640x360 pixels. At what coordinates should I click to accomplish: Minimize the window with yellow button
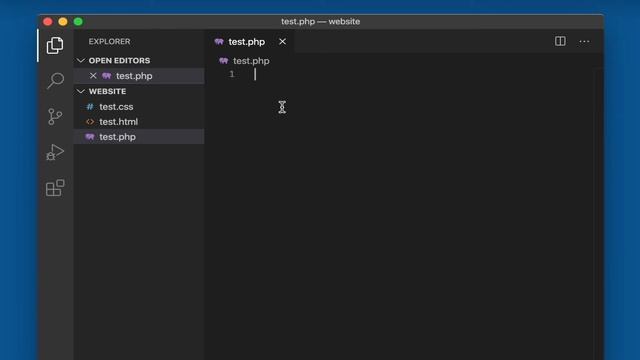click(63, 22)
